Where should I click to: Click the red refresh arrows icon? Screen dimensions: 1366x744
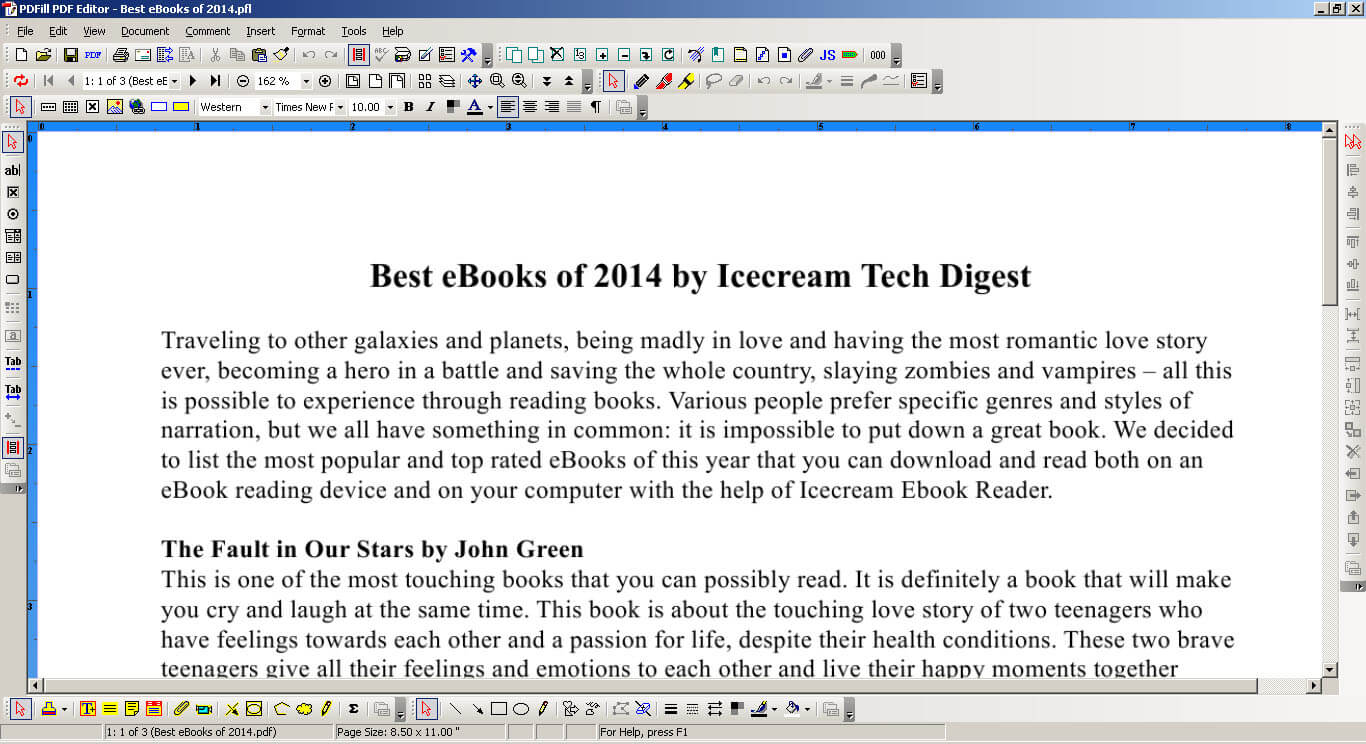point(21,81)
